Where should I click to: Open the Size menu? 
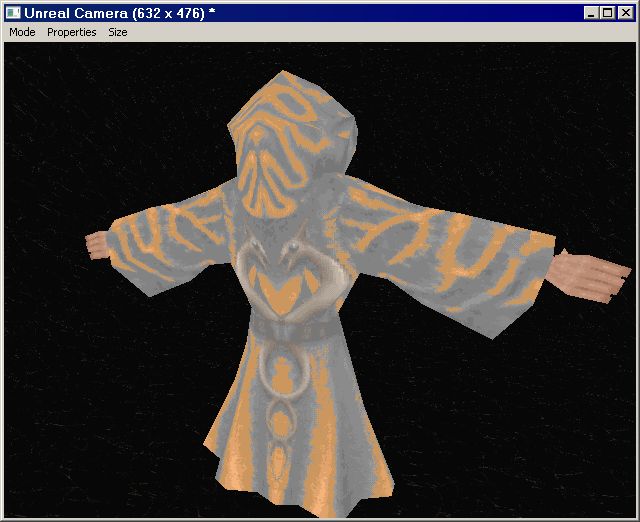tap(118, 32)
